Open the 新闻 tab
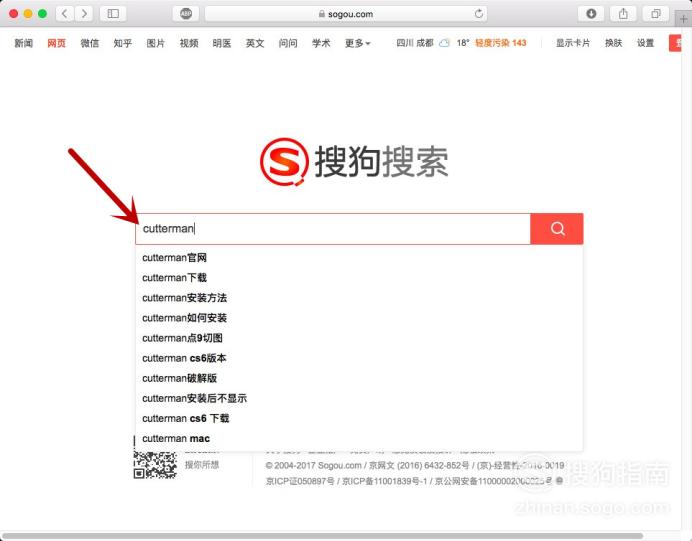 point(23,43)
